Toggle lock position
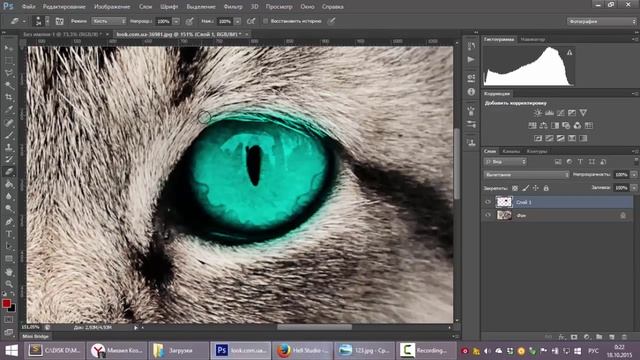Image resolution: width=640 pixels, height=360 pixels. tap(536, 188)
